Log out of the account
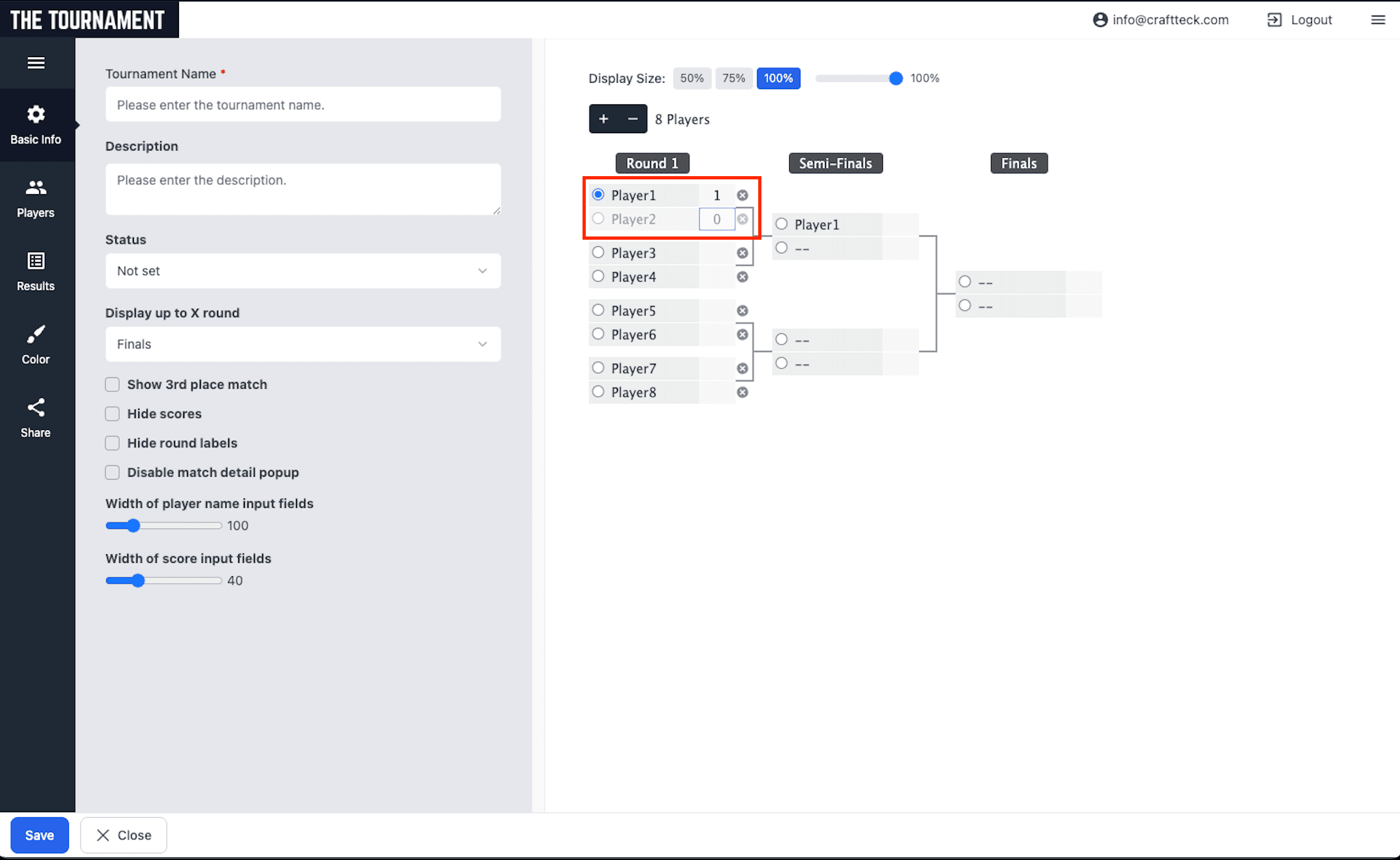 coord(1299,20)
